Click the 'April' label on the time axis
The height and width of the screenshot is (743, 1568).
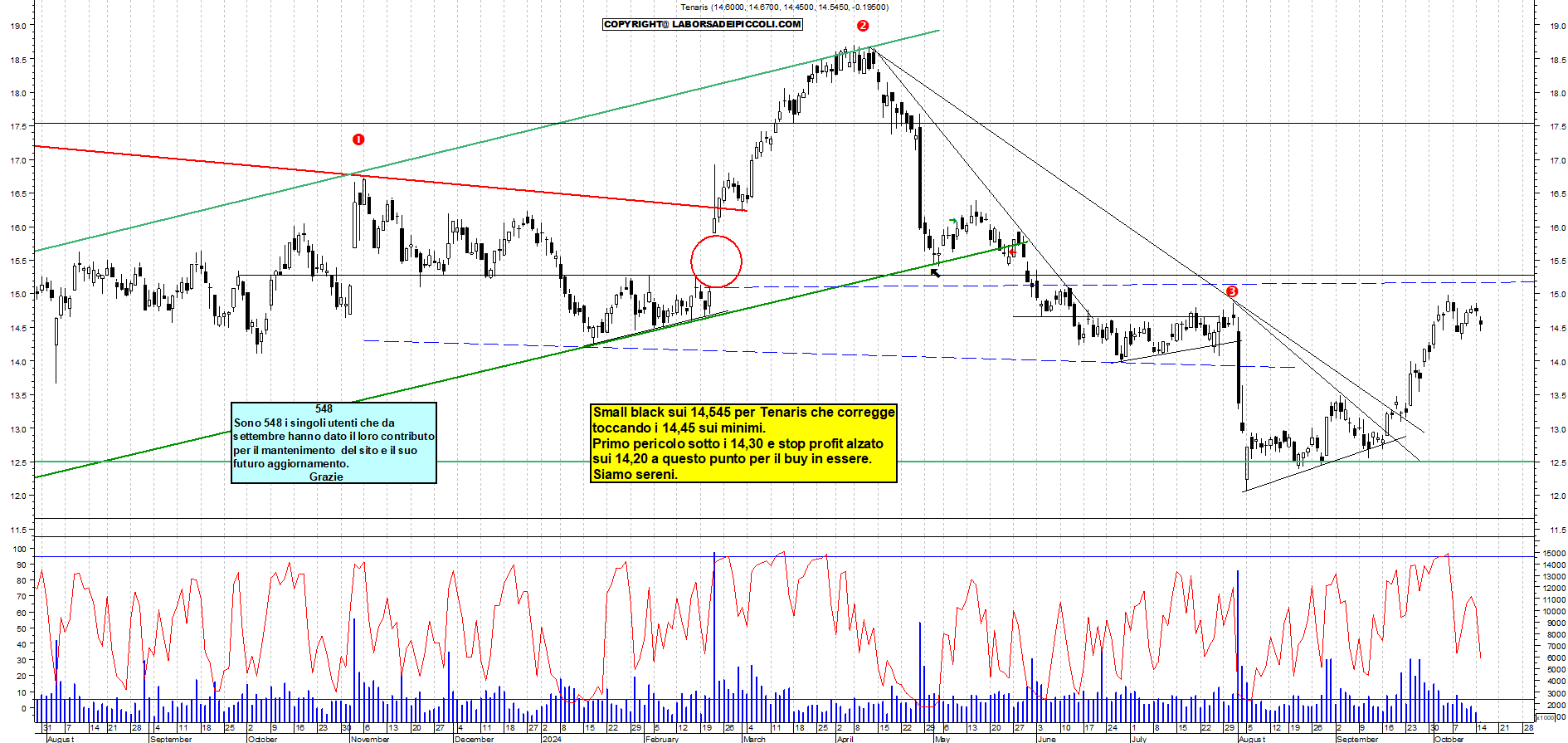click(x=845, y=739)
